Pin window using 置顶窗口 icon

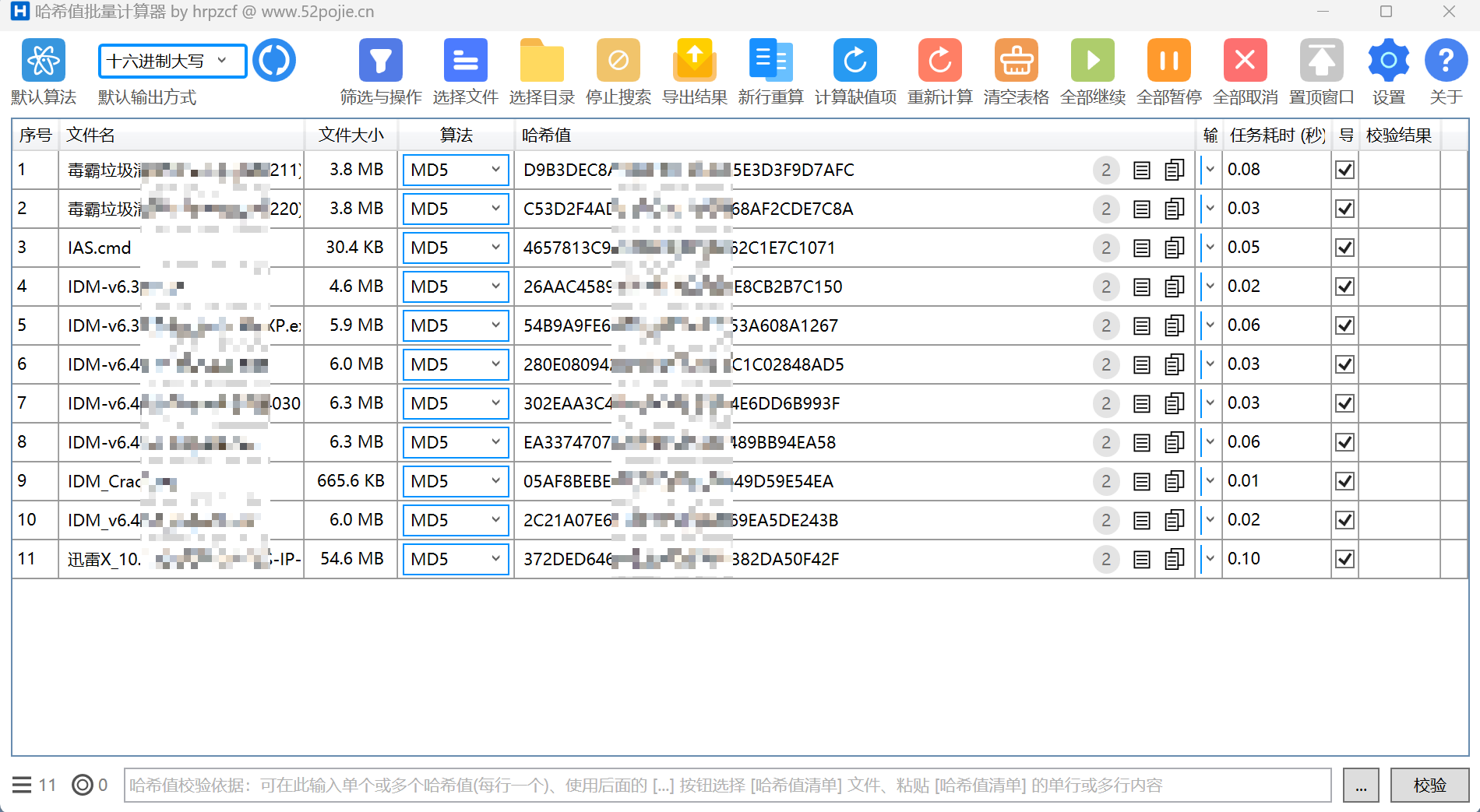coord(1321,61)
